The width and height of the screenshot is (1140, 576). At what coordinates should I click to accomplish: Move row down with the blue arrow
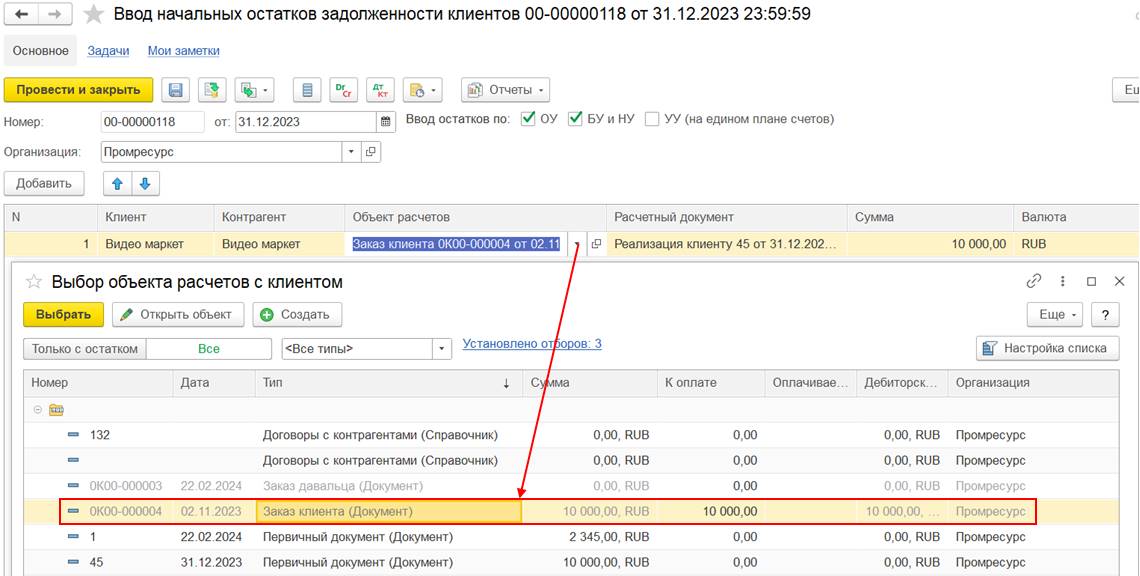pyautogui.click(x=145, y=184)
